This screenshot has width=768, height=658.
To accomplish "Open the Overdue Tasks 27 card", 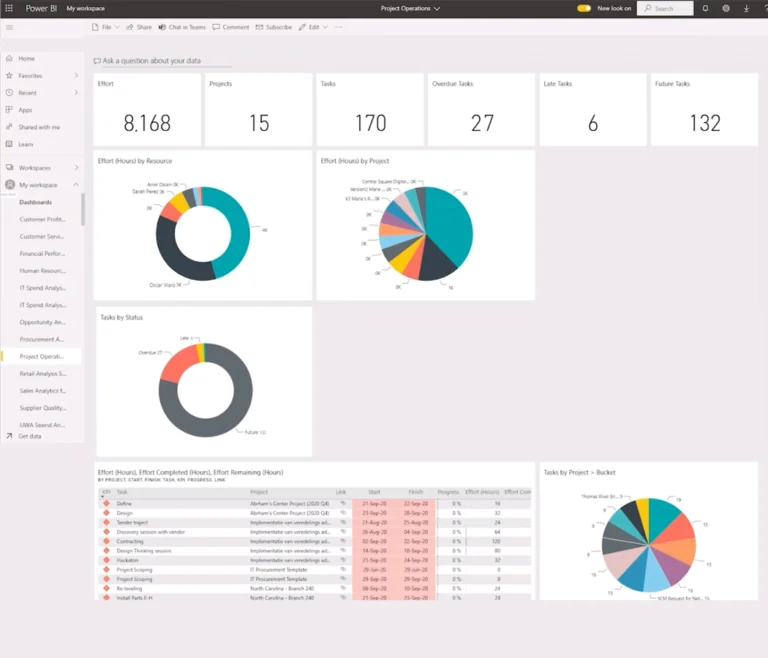I will coord(481,109).
